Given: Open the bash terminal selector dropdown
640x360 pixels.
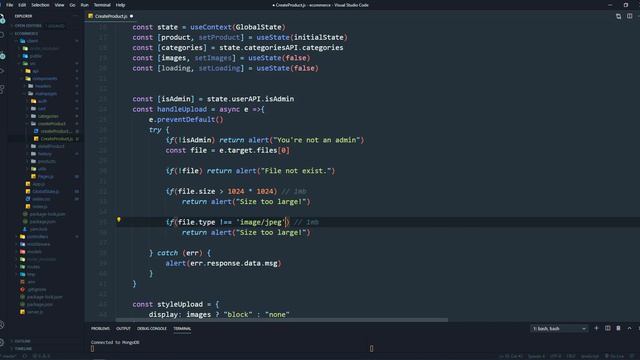Looking at the screenshot, I should coord(559,329).
